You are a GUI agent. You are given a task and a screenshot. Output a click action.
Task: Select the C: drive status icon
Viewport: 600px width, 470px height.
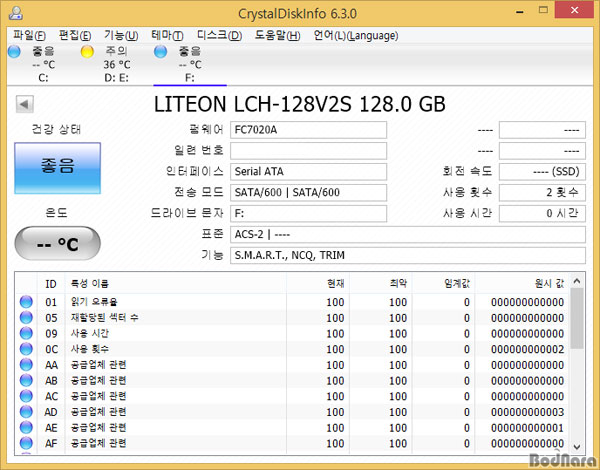pyautogui.click(x=14, y=51)
